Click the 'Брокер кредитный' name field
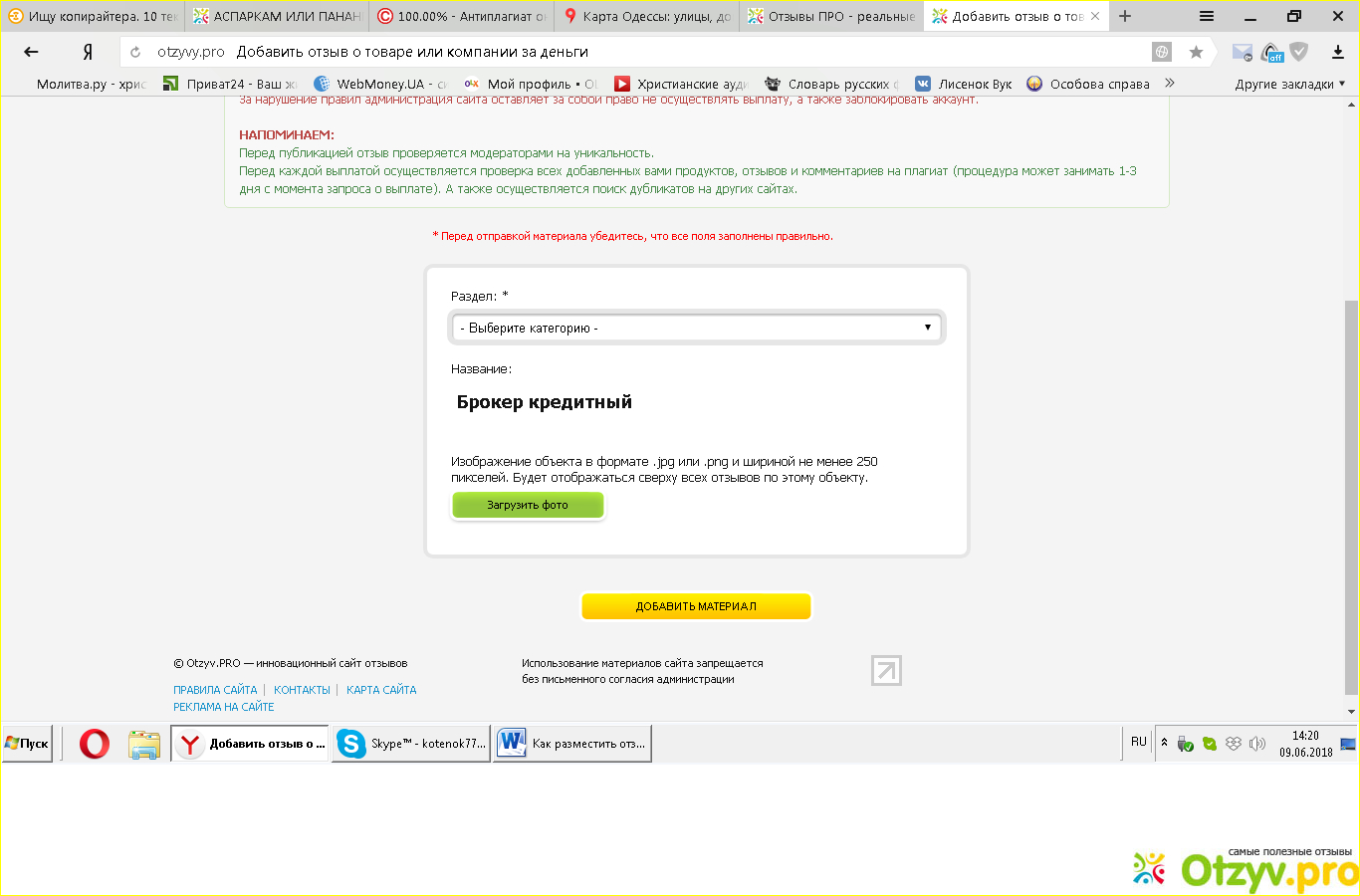 pos(696,402)
